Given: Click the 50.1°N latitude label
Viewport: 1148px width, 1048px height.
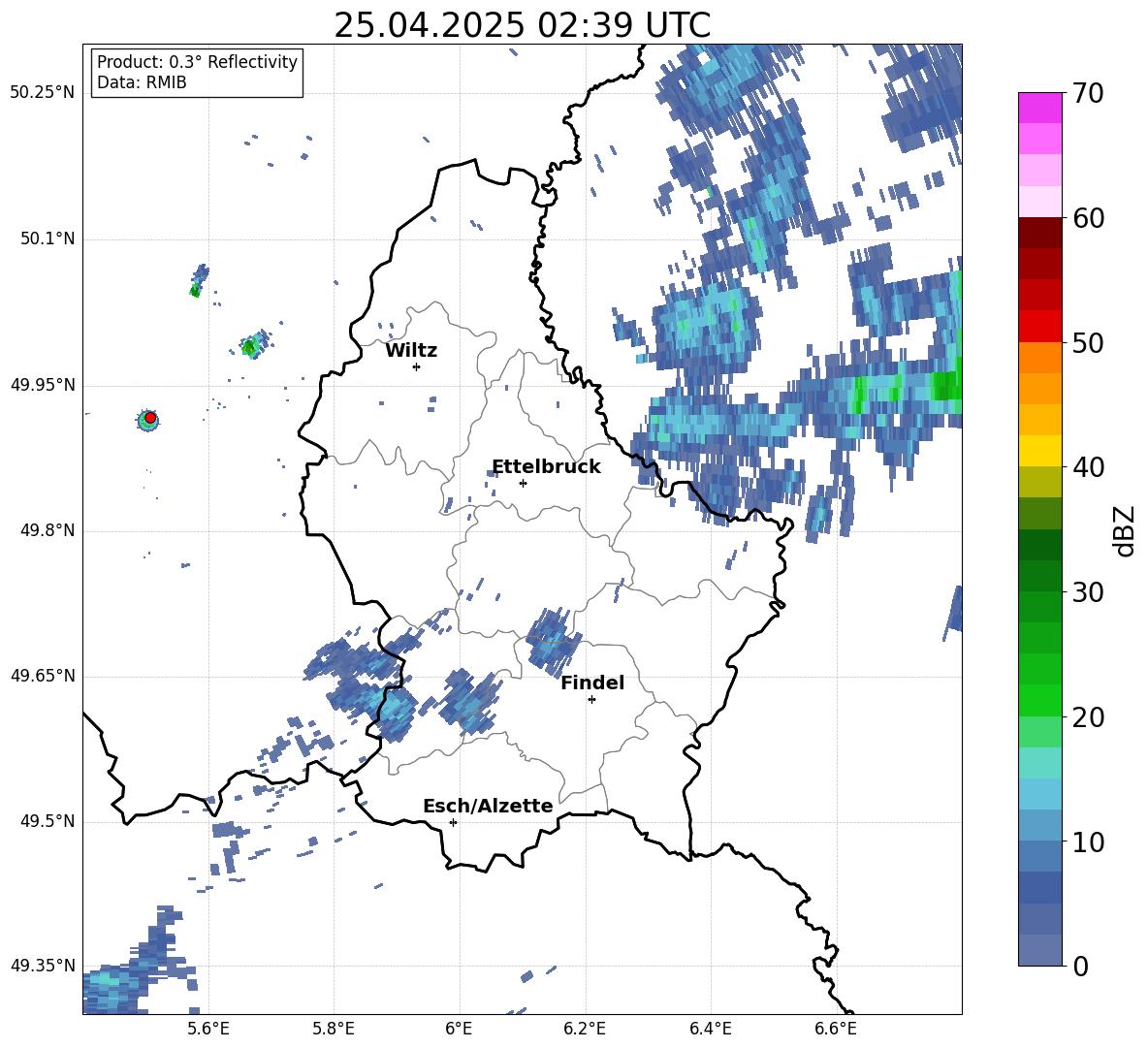Looking at the screenshot, I should 48,238.
